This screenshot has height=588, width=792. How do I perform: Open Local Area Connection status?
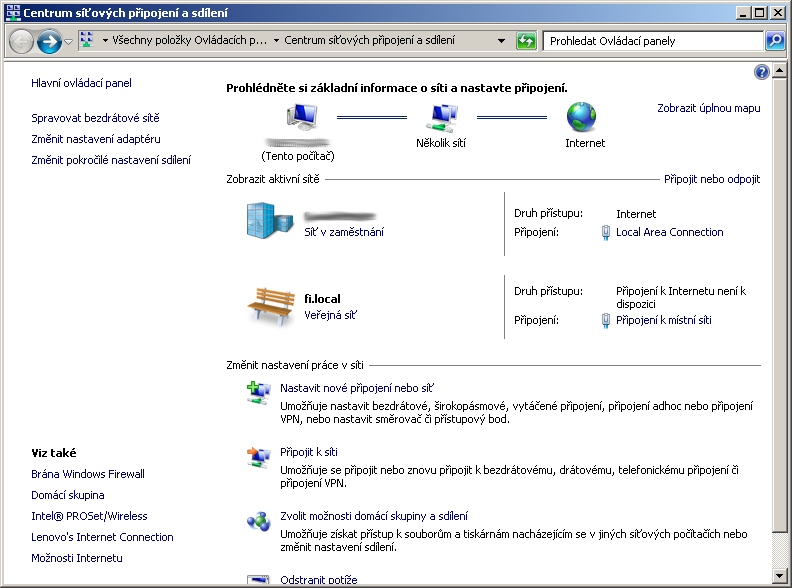coord(669,232)
